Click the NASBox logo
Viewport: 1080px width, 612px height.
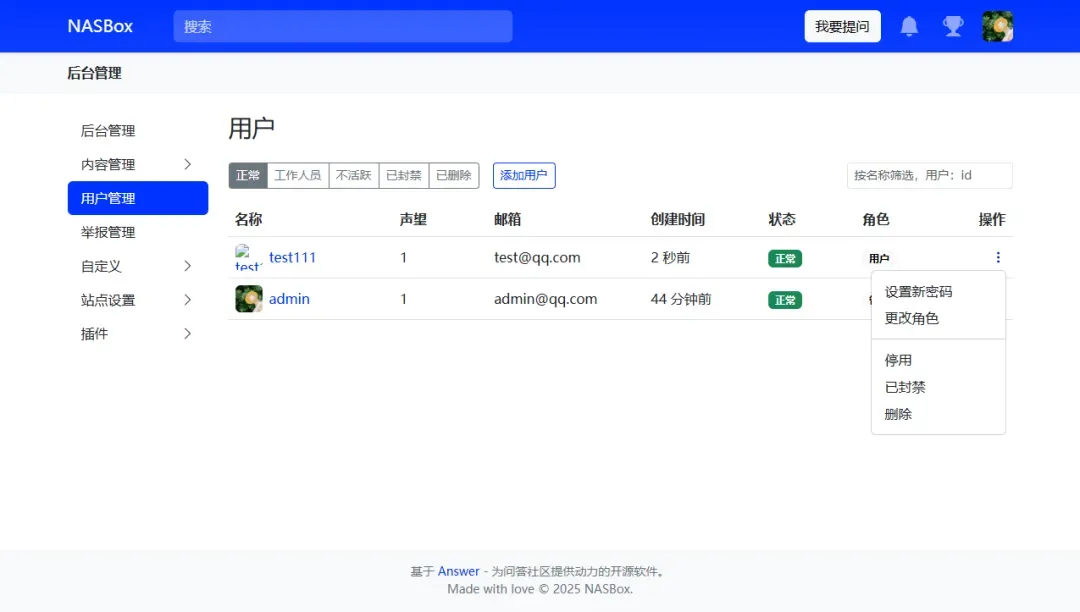tap(100, 26)
